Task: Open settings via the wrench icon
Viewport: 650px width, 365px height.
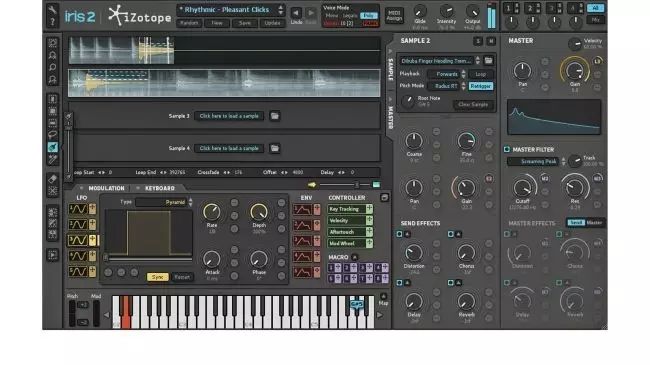Action: (x=52, y=9)
